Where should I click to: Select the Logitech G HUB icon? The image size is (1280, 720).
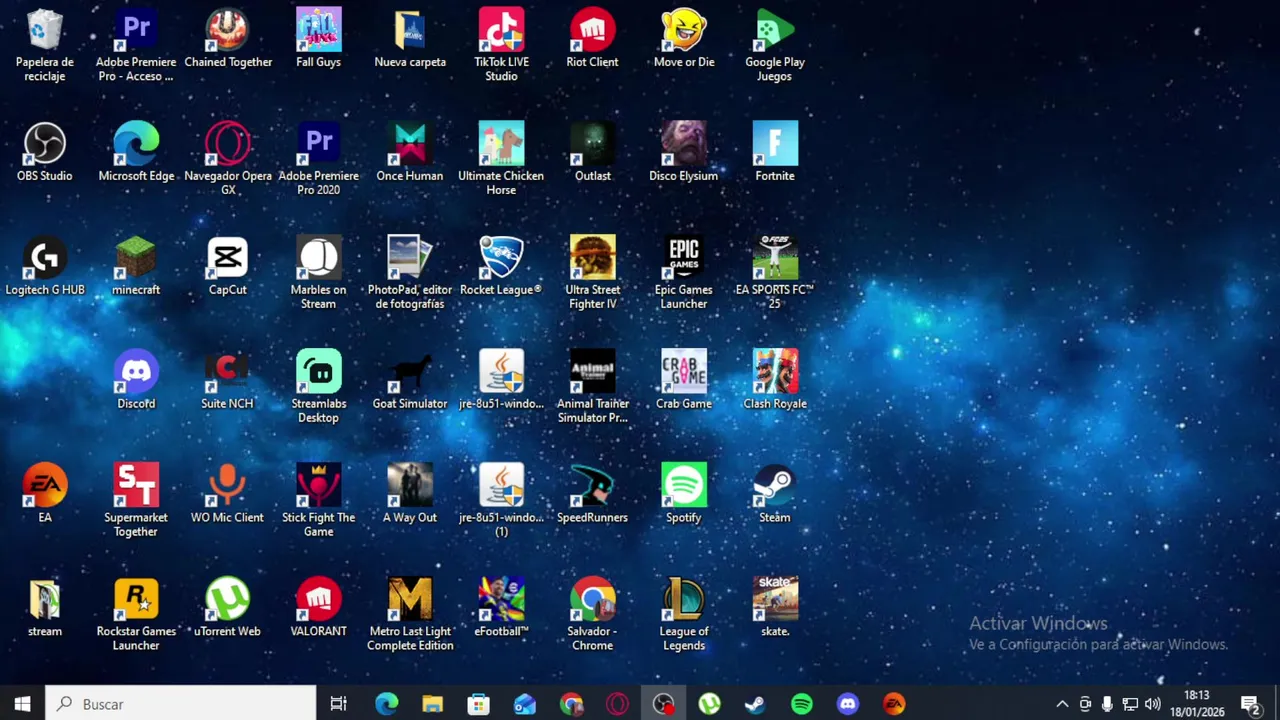pos(44,266)
